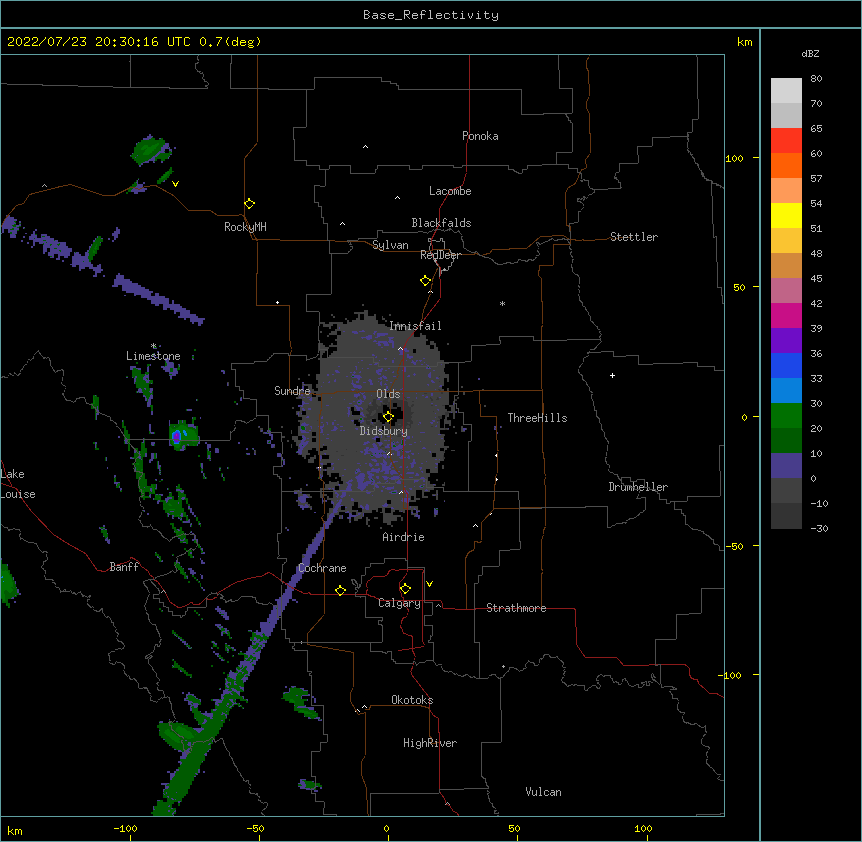Click the Innisfail city label
This screenshot has height=842, width=862.
pos(415,326)
